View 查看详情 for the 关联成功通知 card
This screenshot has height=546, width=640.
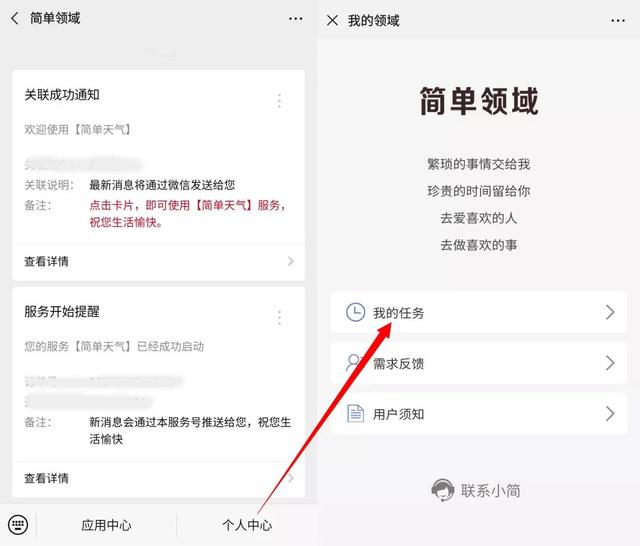(47, 261)
